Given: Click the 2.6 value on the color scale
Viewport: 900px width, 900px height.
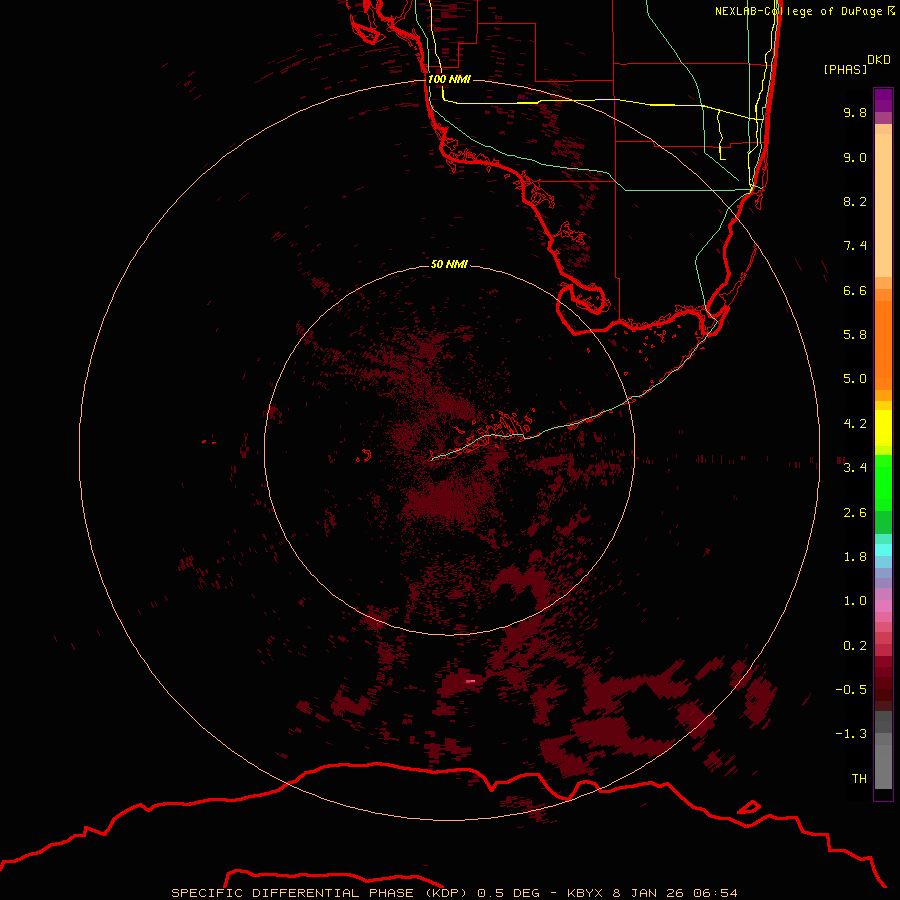Looking at the screenshot, I should point(855,513).
